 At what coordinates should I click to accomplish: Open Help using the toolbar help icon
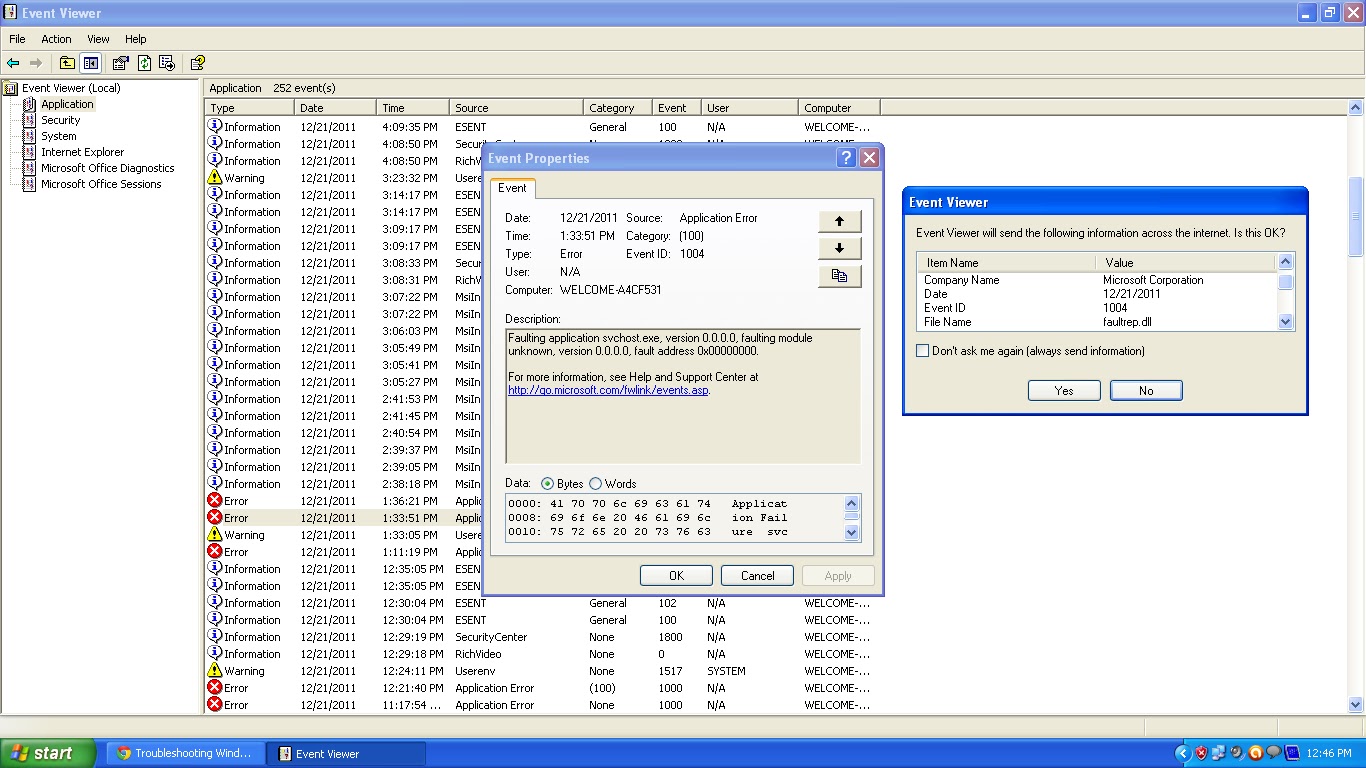click(x=197, y=62)
